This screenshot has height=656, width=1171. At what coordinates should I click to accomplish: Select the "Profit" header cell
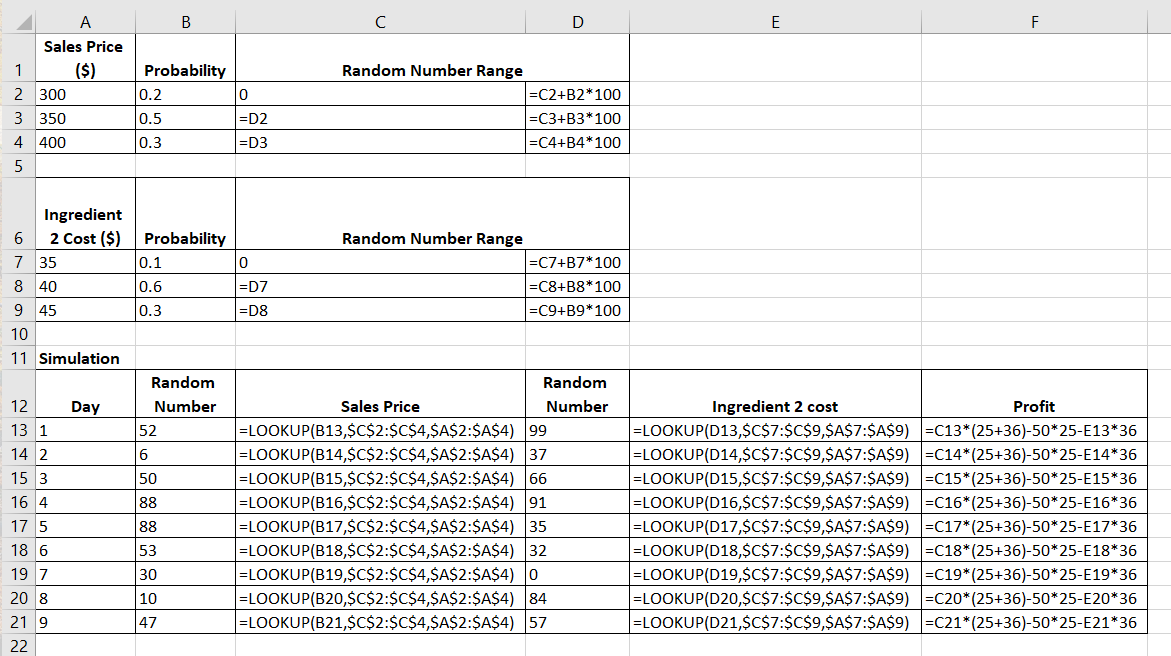[x=1033, y=406]
